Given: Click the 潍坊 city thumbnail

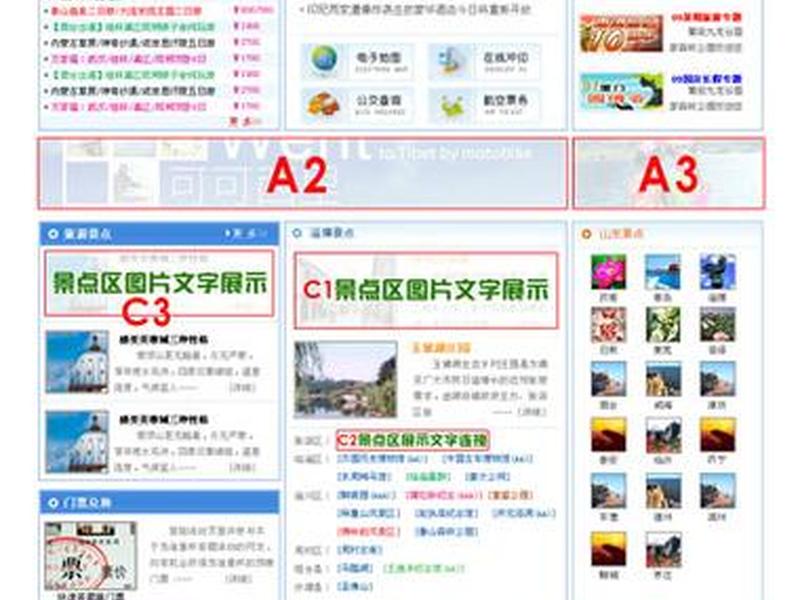Looking at the screenshot, I should pos(717,379).
